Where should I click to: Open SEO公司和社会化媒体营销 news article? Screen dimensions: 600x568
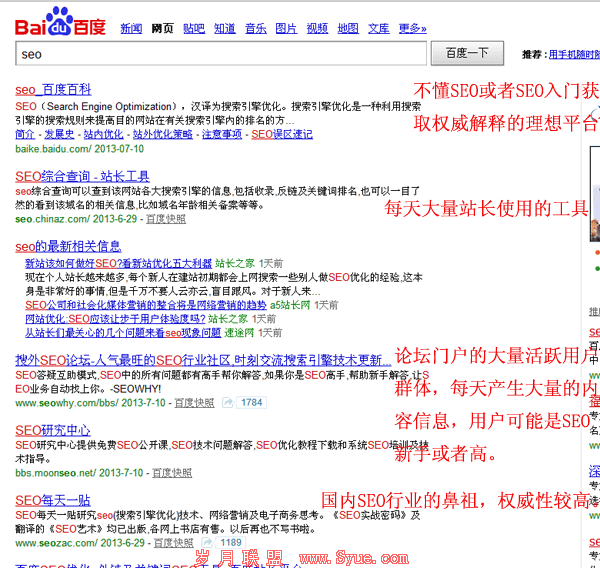coord(146,305)
